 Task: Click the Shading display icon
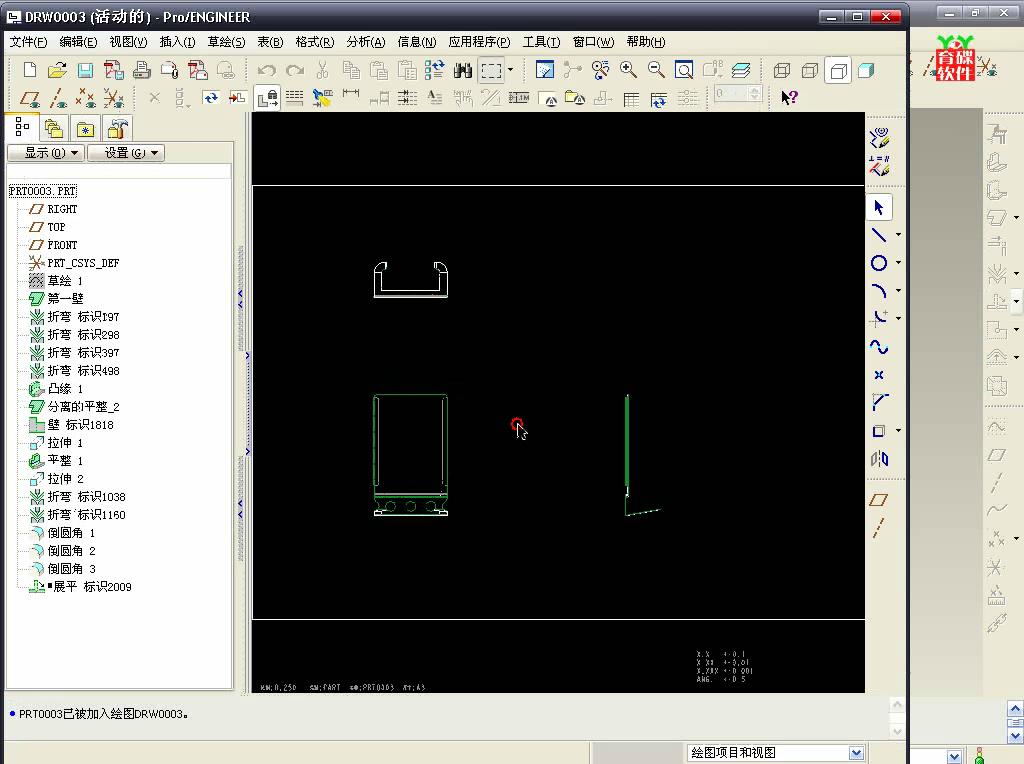pyautogui.click(x=866, y=70)
